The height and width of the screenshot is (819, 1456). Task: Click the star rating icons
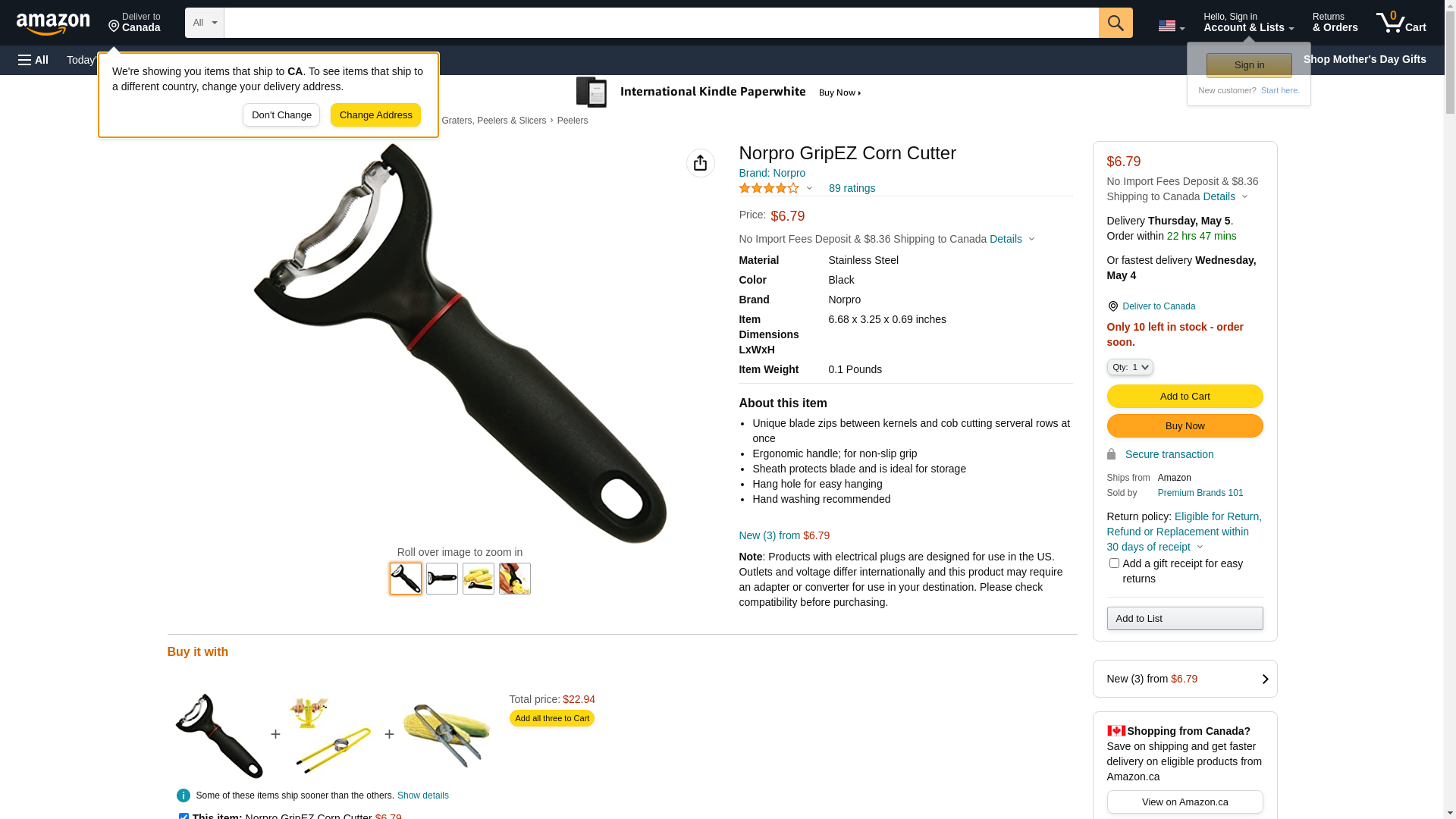768,188
